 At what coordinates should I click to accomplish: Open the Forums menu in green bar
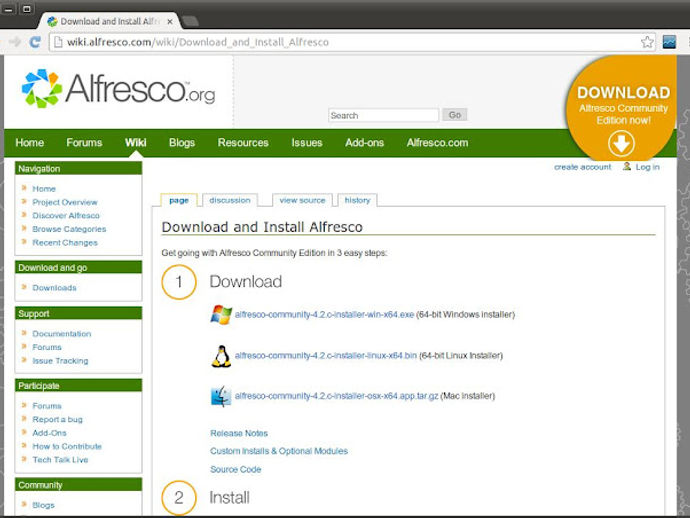coord(84,143)
